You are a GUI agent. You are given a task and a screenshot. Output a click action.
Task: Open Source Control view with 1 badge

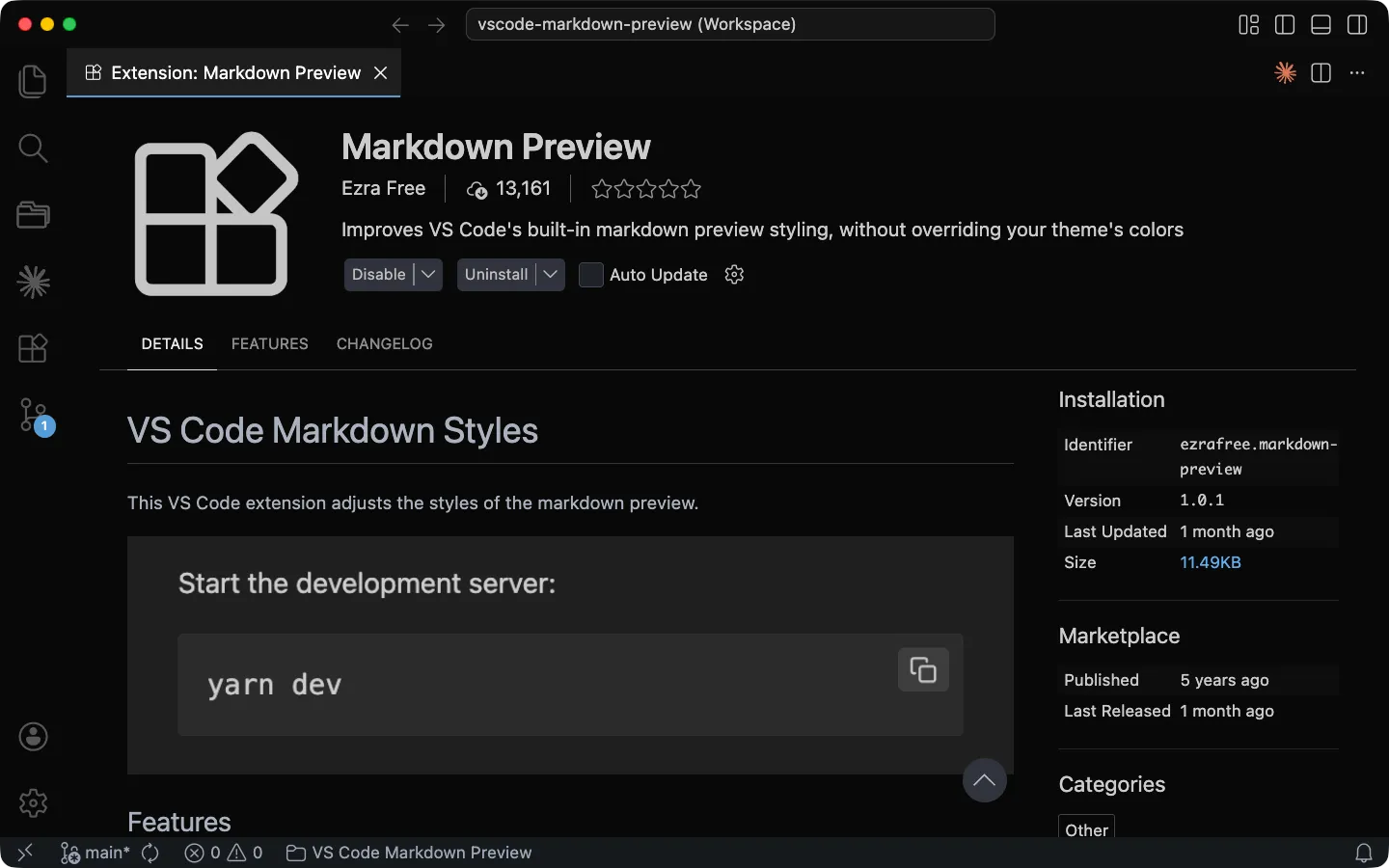click(x=36, y=417)
